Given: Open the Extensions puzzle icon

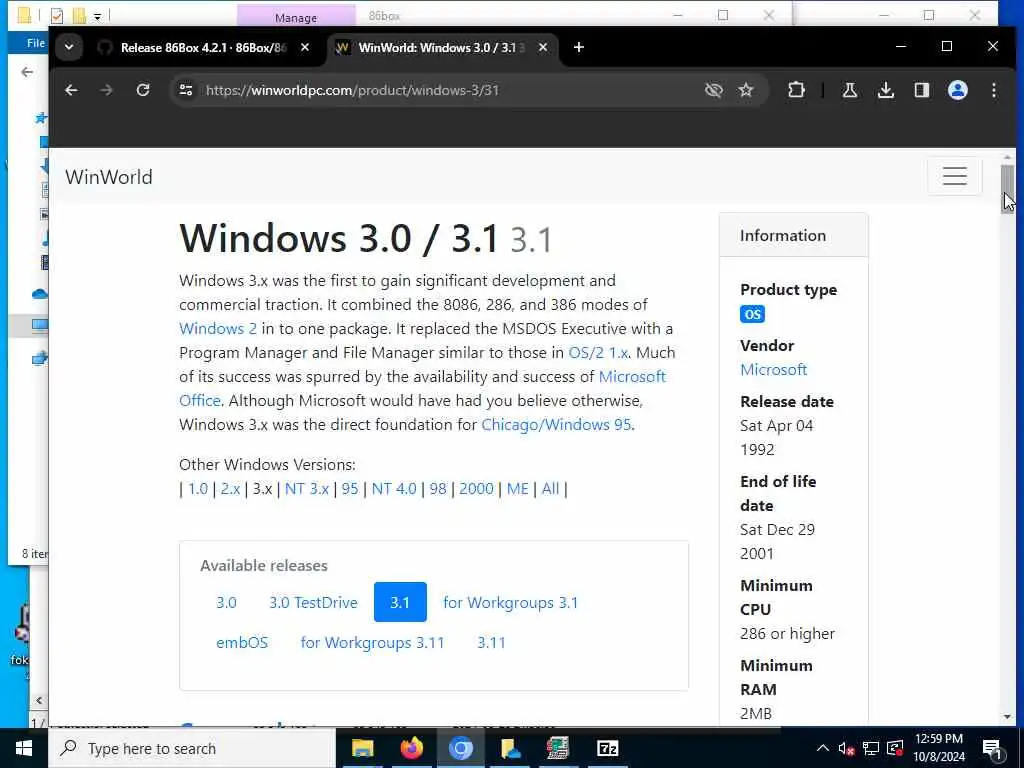Looking at the screenshot, I should click(x=796, y=90).
